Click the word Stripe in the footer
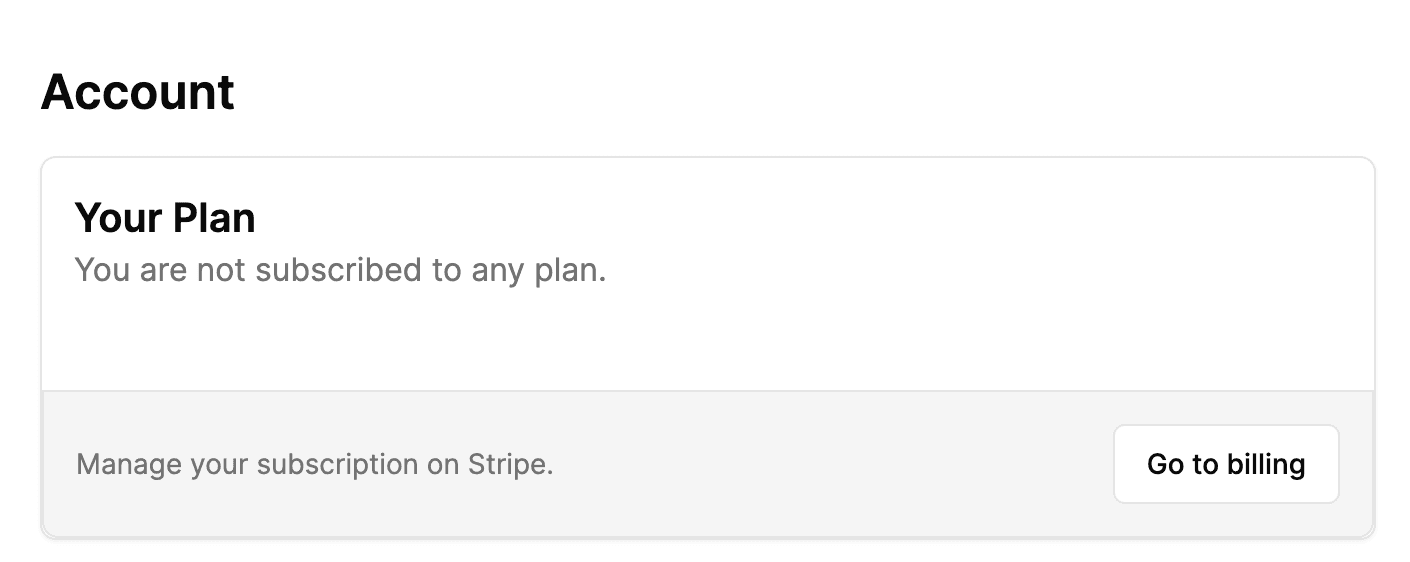1410x562 pixels. (510, 465)
